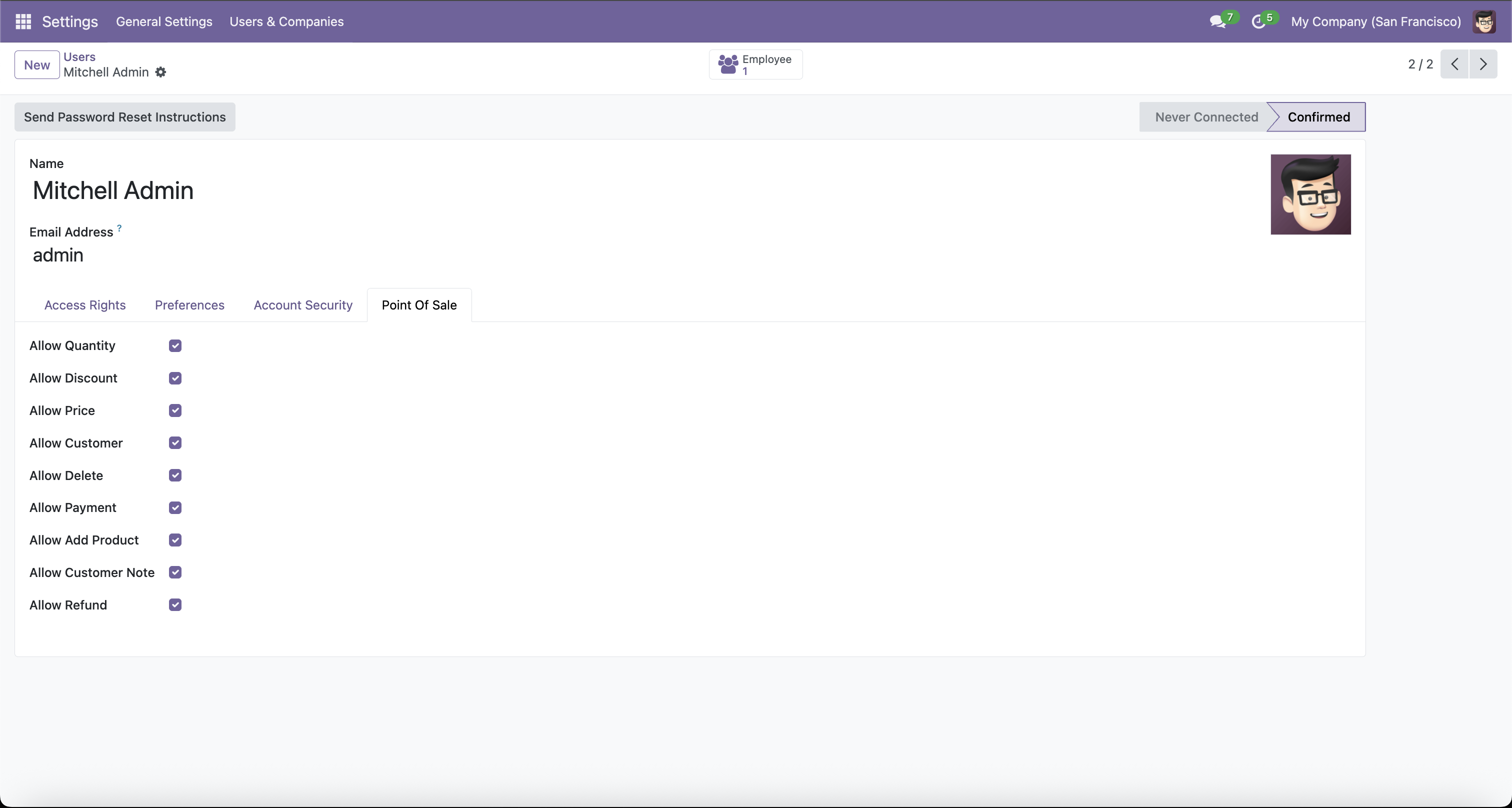The height and width of the screenshot is (808, 1512).
Task: Switch to the Preferences tab
Action: click(x=189, y=305)
